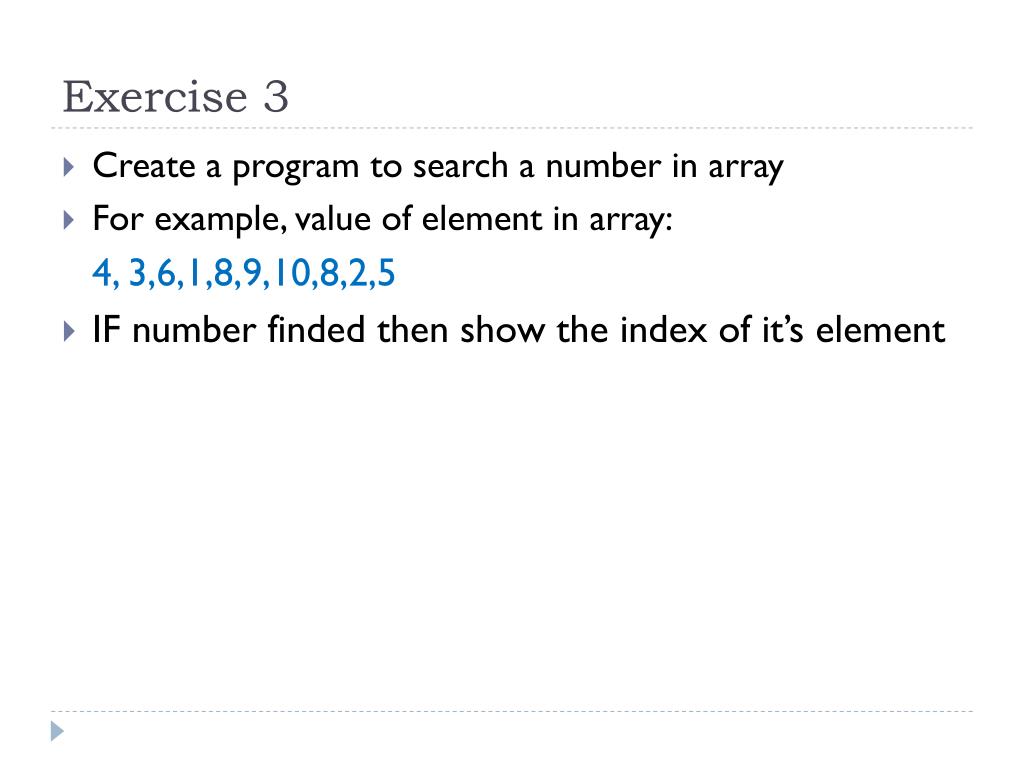Click the dotted footer line near bottom
1024x768 pixels.
512,711
